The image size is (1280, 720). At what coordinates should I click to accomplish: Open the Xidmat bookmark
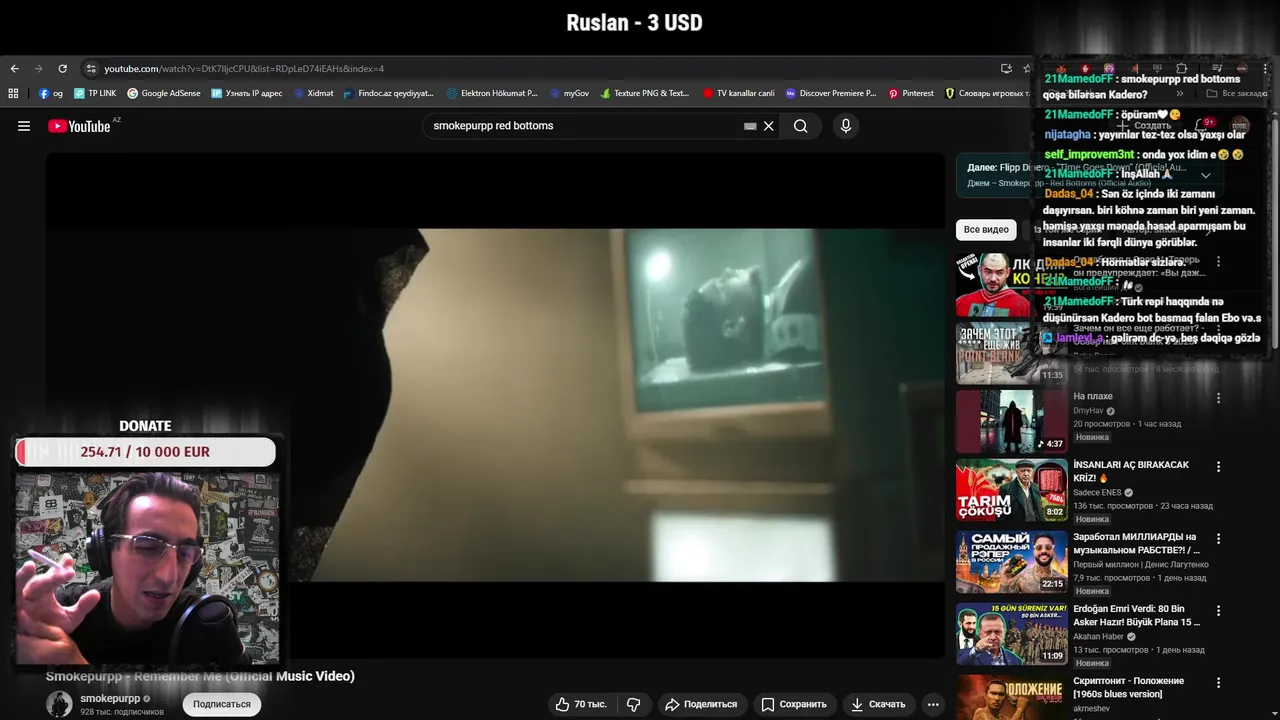tap(313, 93)
